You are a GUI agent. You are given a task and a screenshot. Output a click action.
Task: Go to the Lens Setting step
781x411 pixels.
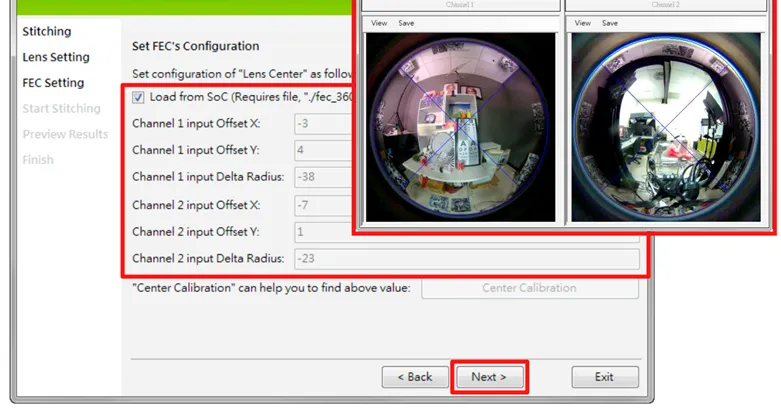coord(56,58)
